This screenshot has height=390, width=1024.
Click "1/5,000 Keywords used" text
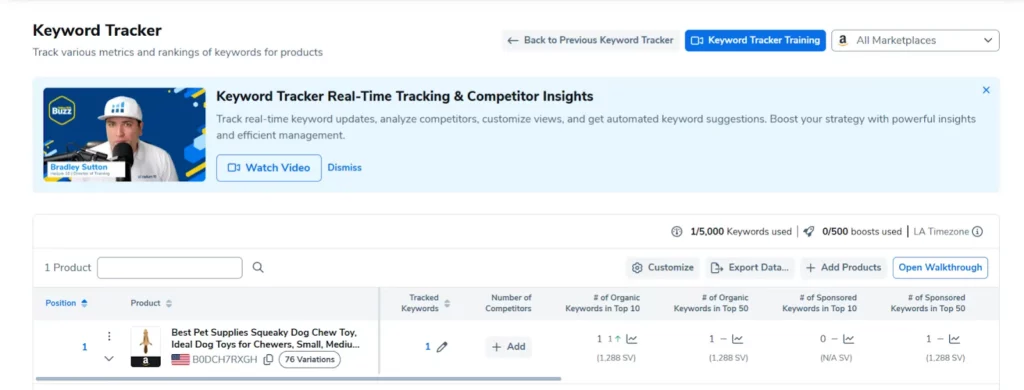click(x=741, y=232)
